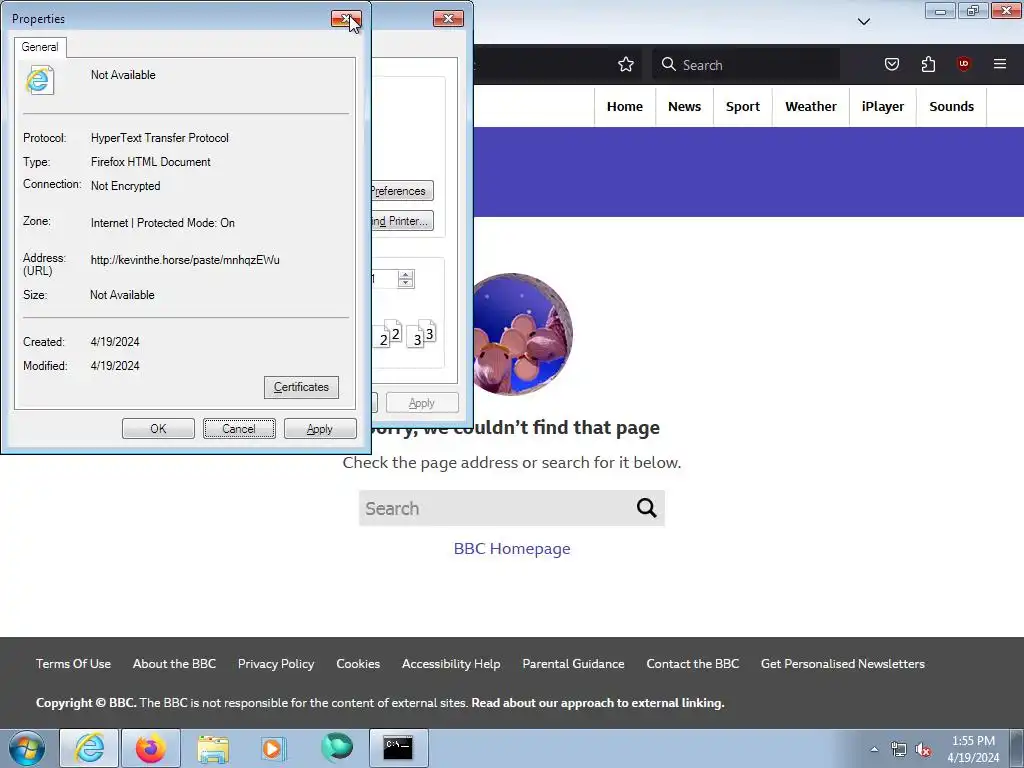Open the Firefox extensions puzzle icon
The image size is (1024, 768).
928,64
